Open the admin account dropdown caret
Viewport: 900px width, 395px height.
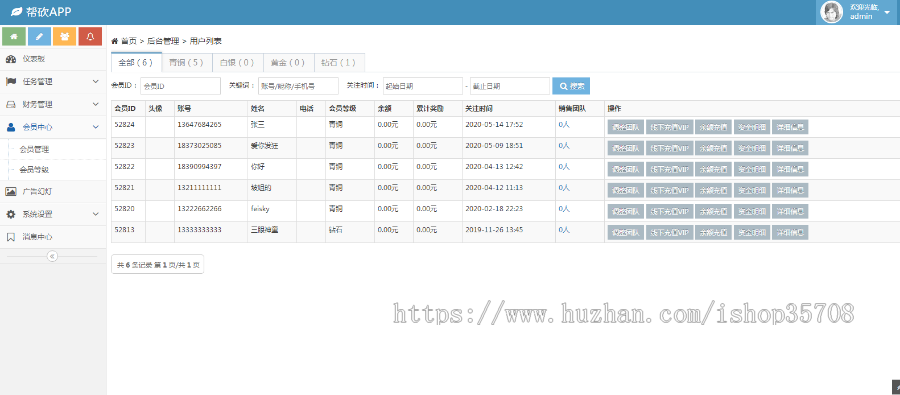click(887, 12)
